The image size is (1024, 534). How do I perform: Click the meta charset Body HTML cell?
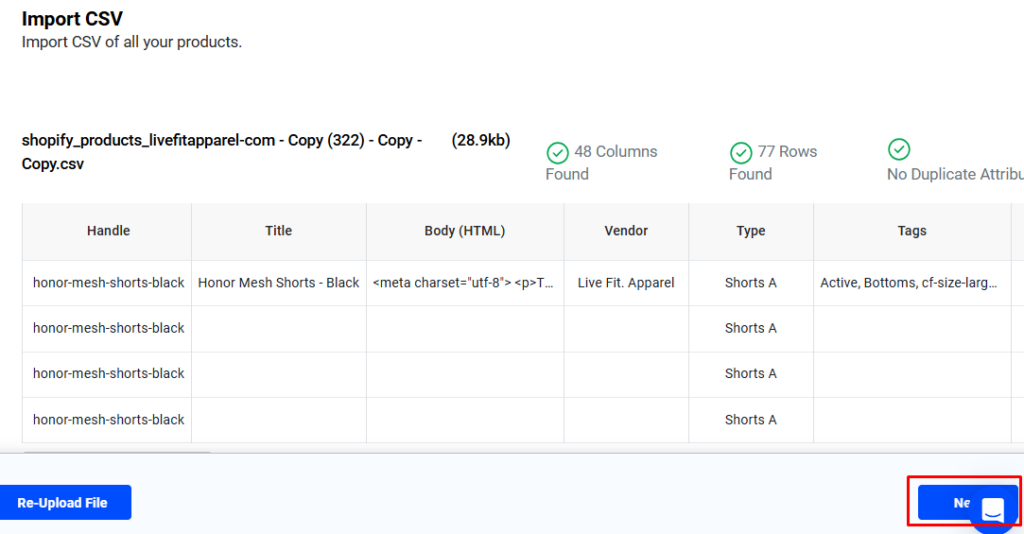pos(465,283)
